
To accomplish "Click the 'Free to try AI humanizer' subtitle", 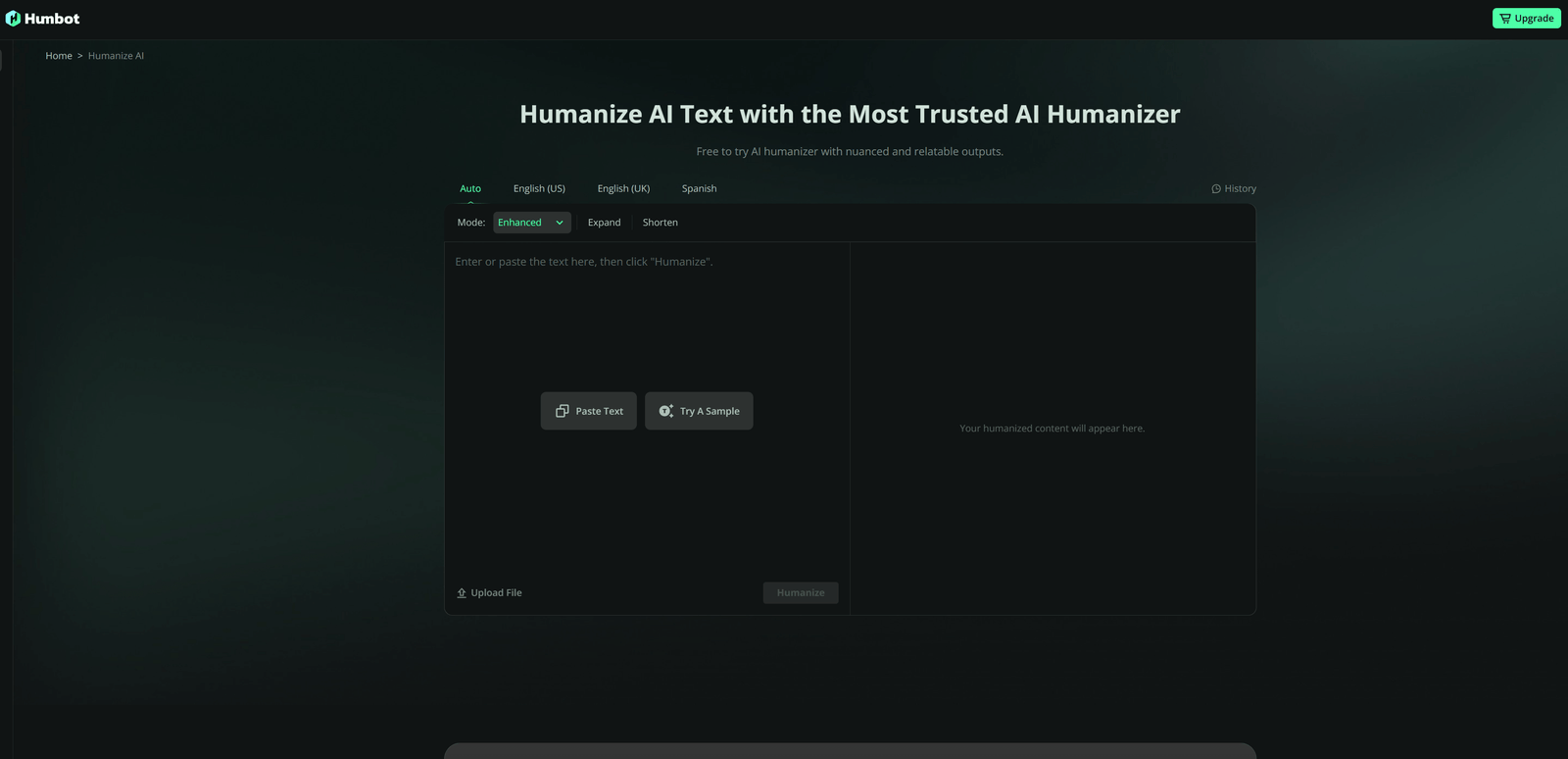I will pyautogui.click(x=850, y=151).
